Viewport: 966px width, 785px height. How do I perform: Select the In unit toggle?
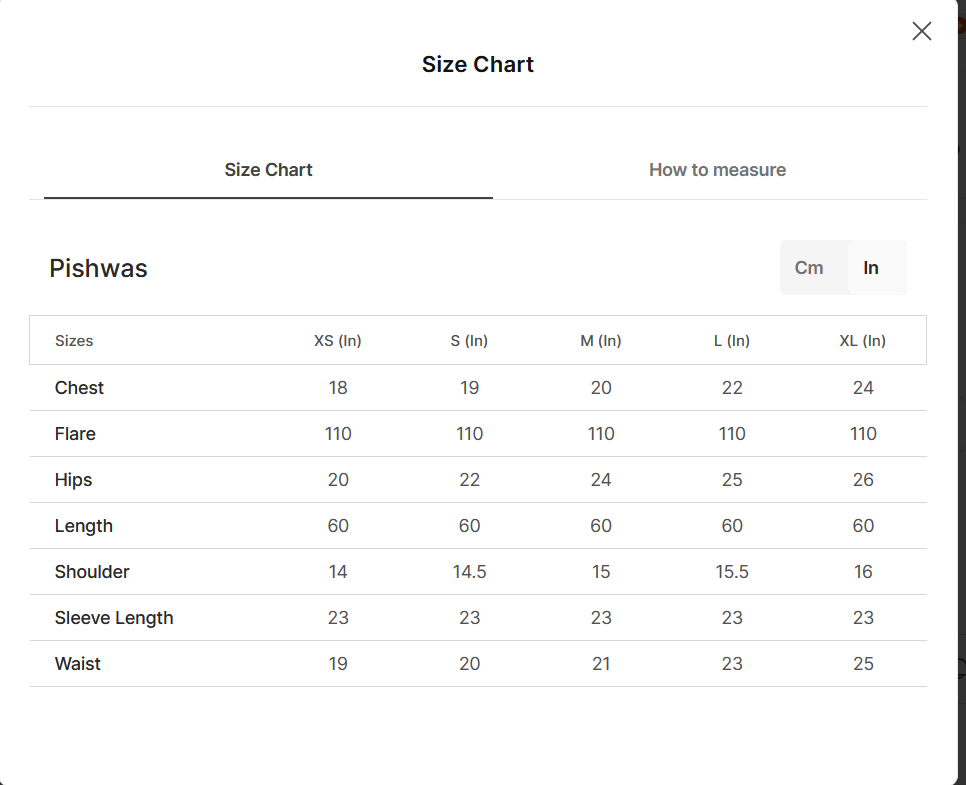871,268
